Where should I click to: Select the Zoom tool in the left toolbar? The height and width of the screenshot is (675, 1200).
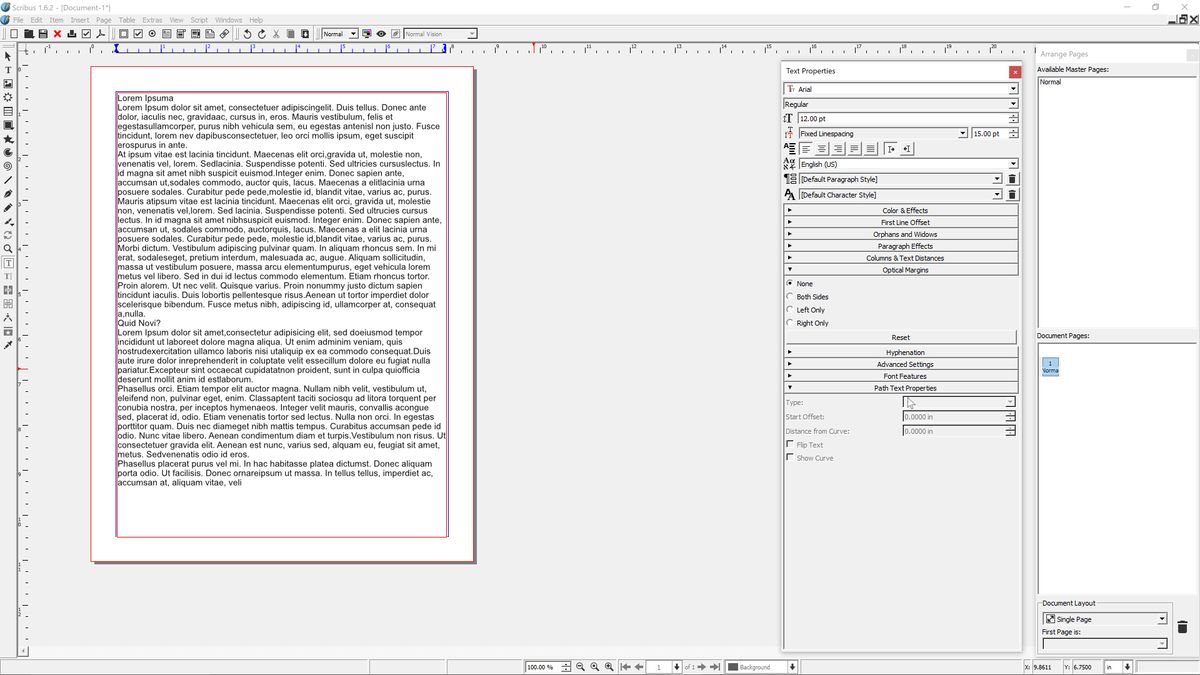[8, 249]
